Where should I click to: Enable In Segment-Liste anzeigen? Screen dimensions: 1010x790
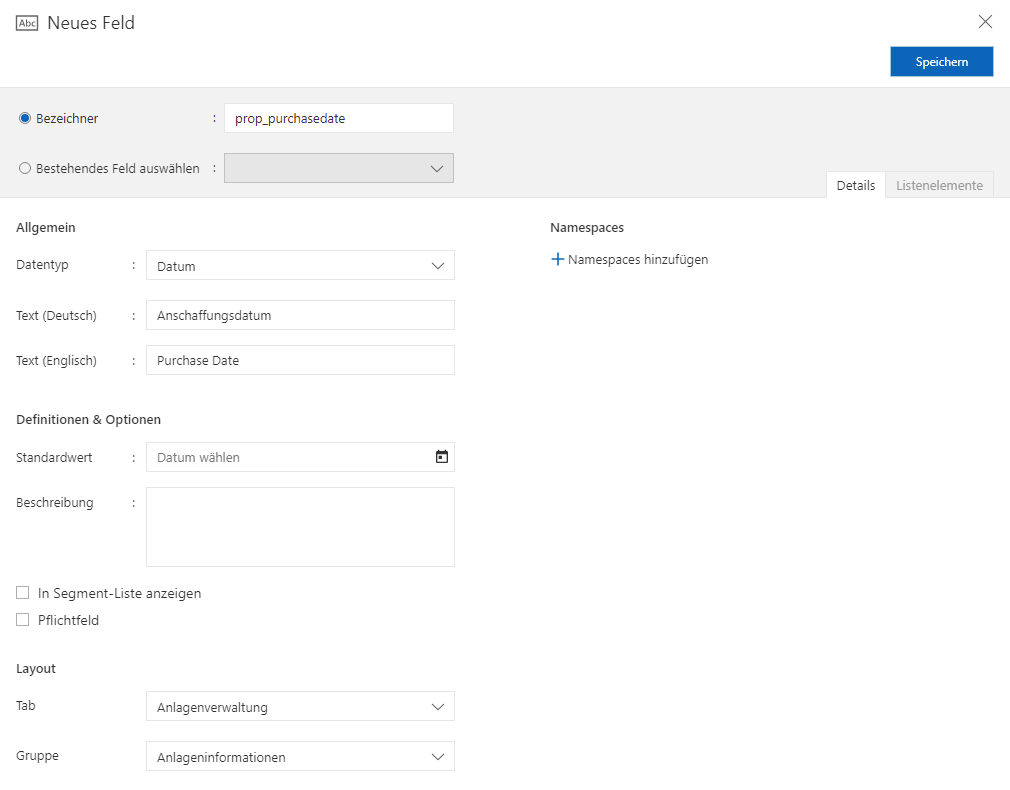tap(22, 592)
